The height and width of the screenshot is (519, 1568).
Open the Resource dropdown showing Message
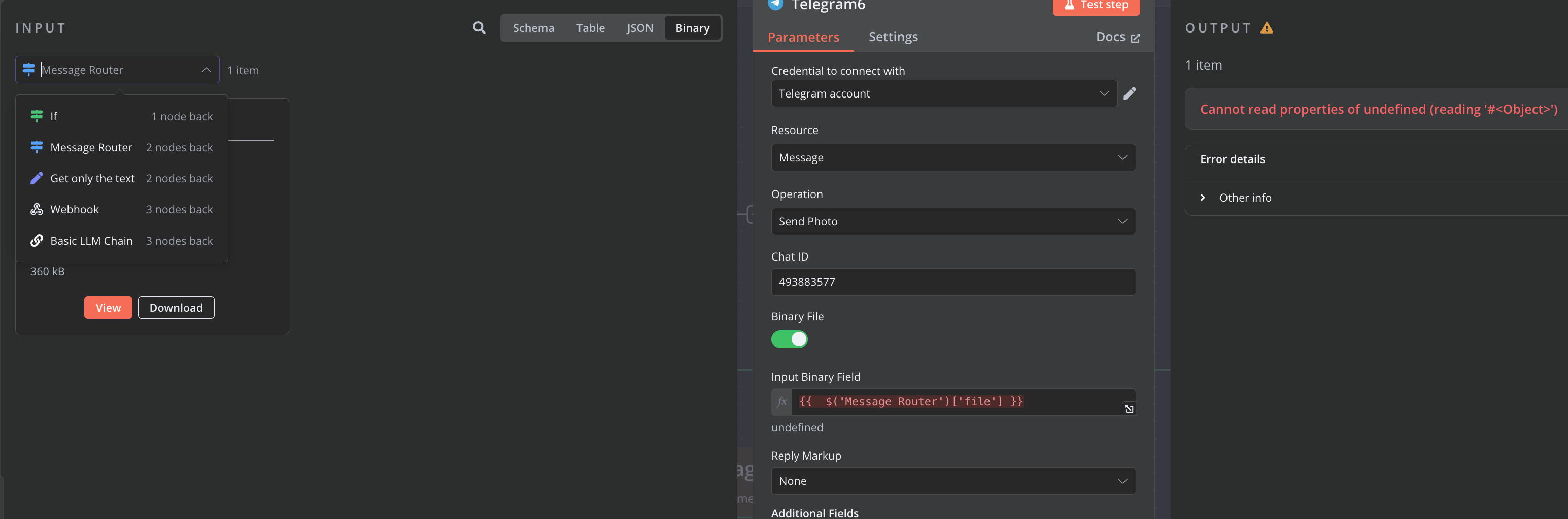[953, 158]
